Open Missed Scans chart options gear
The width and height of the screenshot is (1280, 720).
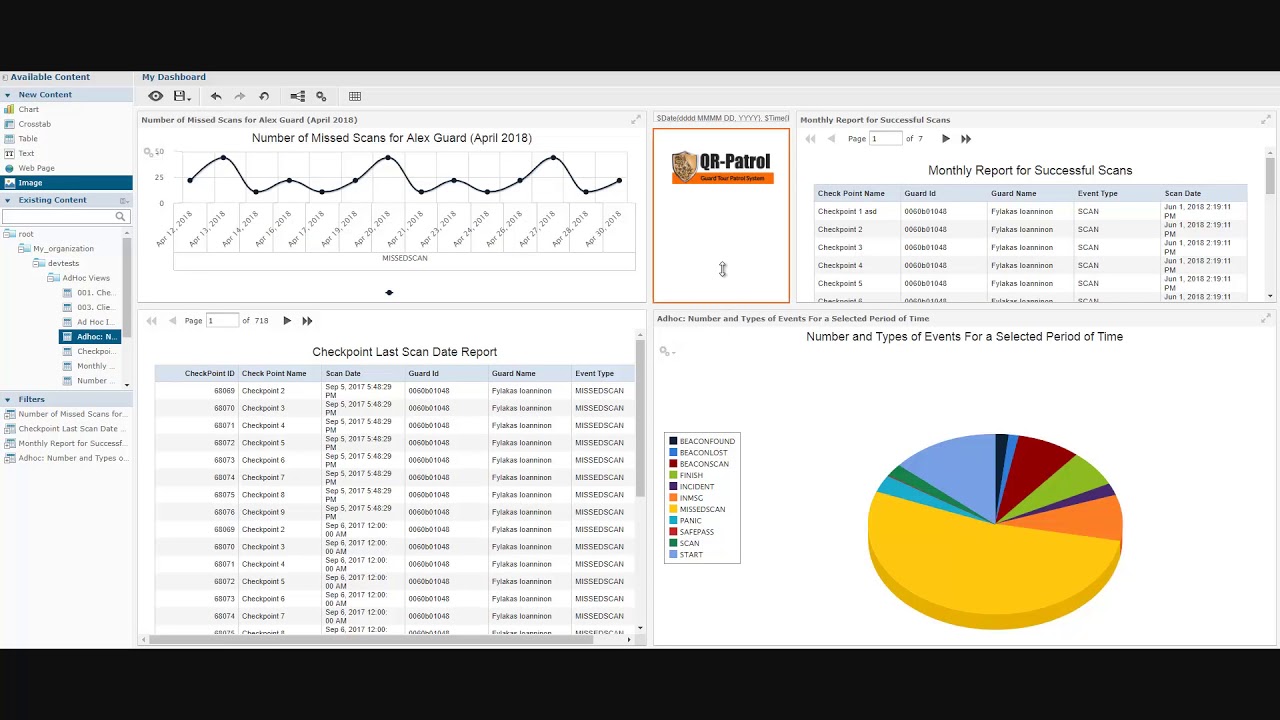(x=149, y=152)
